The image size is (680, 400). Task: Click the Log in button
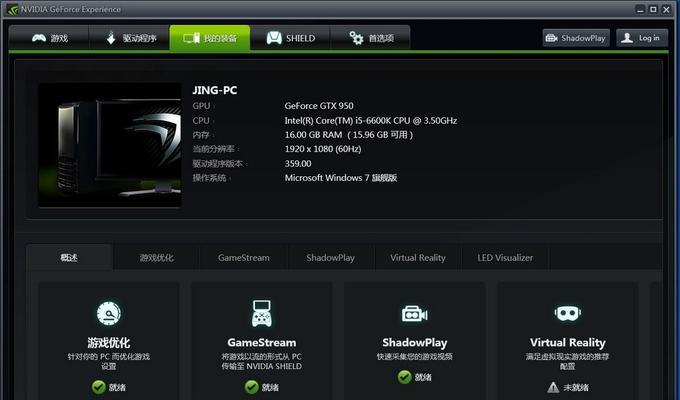coord(642,38)
